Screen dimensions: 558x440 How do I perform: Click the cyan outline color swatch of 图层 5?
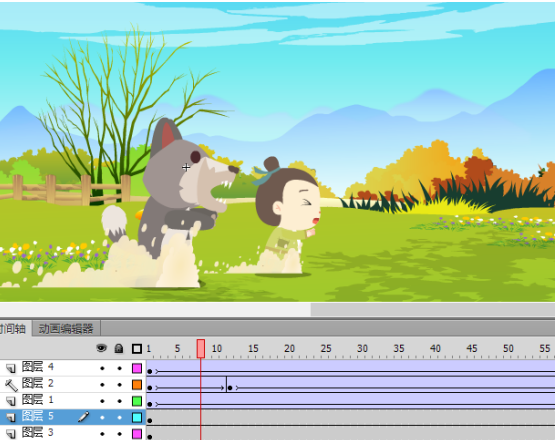137,418
